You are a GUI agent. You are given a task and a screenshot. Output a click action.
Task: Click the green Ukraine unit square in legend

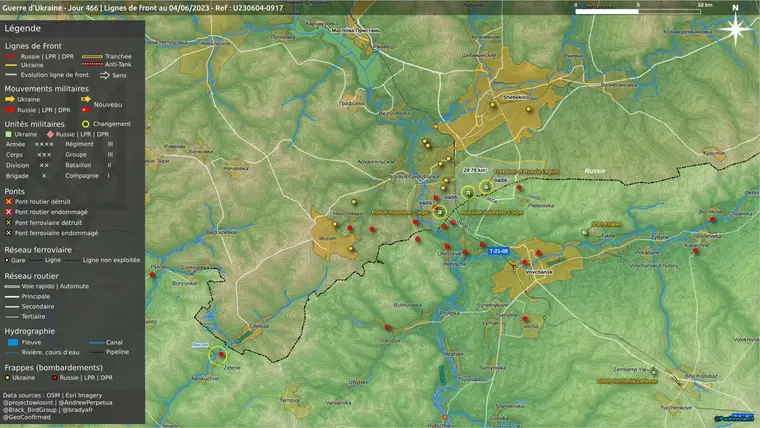[x=8, y=134]
